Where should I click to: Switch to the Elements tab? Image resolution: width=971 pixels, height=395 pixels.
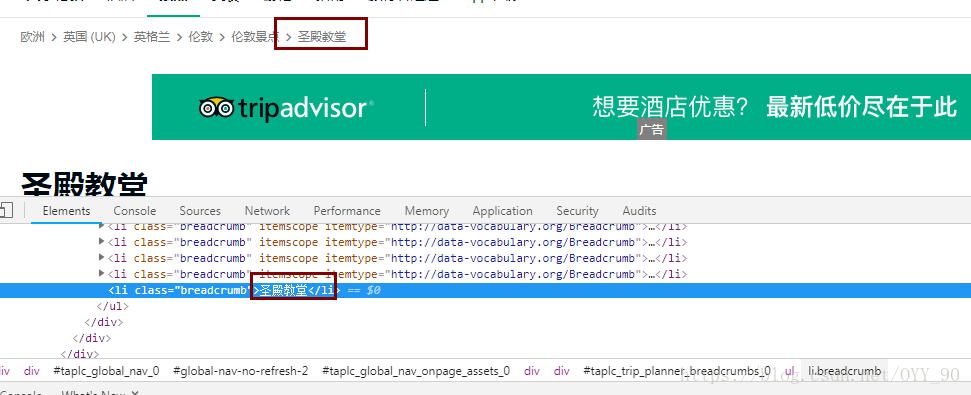click(66, 211)
